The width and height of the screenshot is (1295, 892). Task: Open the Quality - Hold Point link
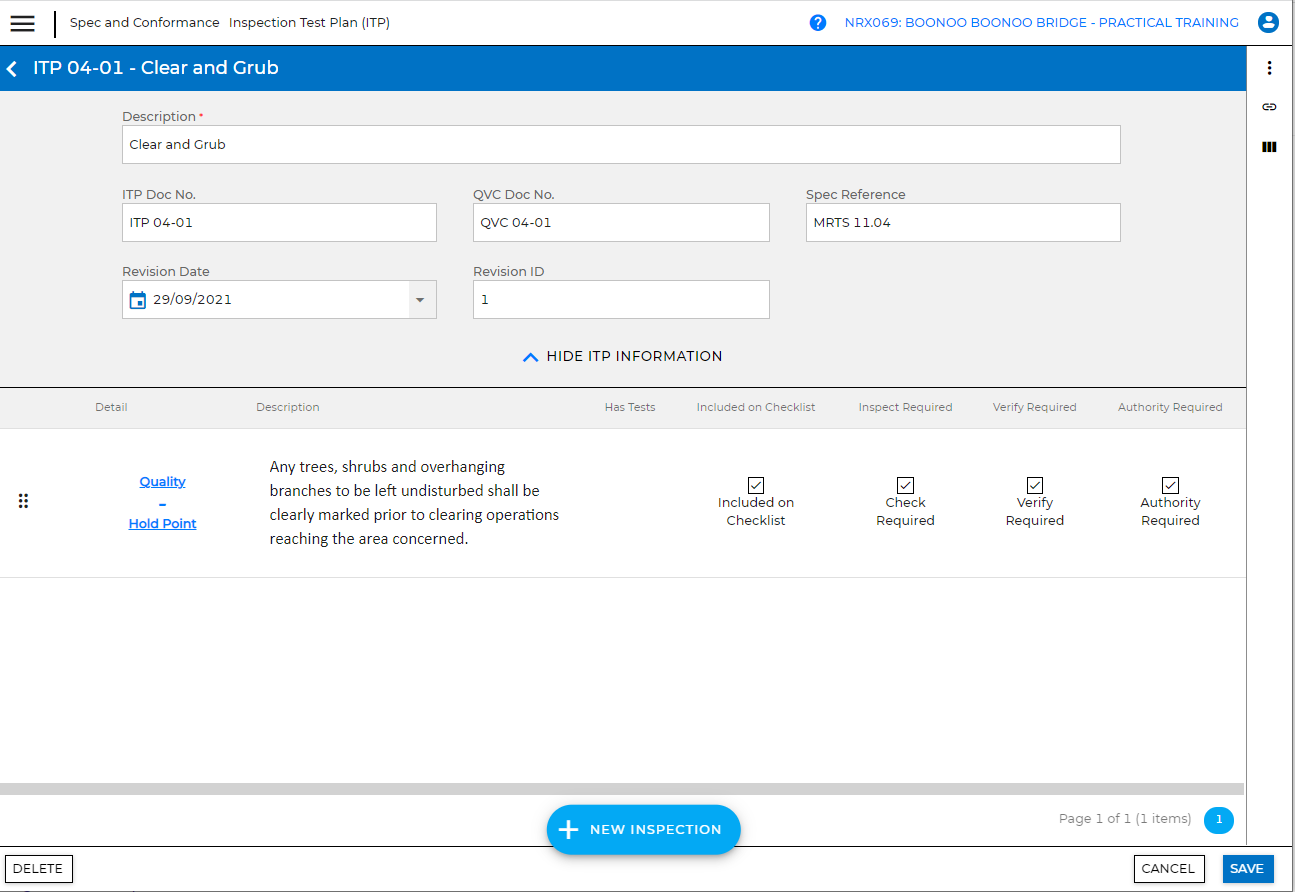162,502
